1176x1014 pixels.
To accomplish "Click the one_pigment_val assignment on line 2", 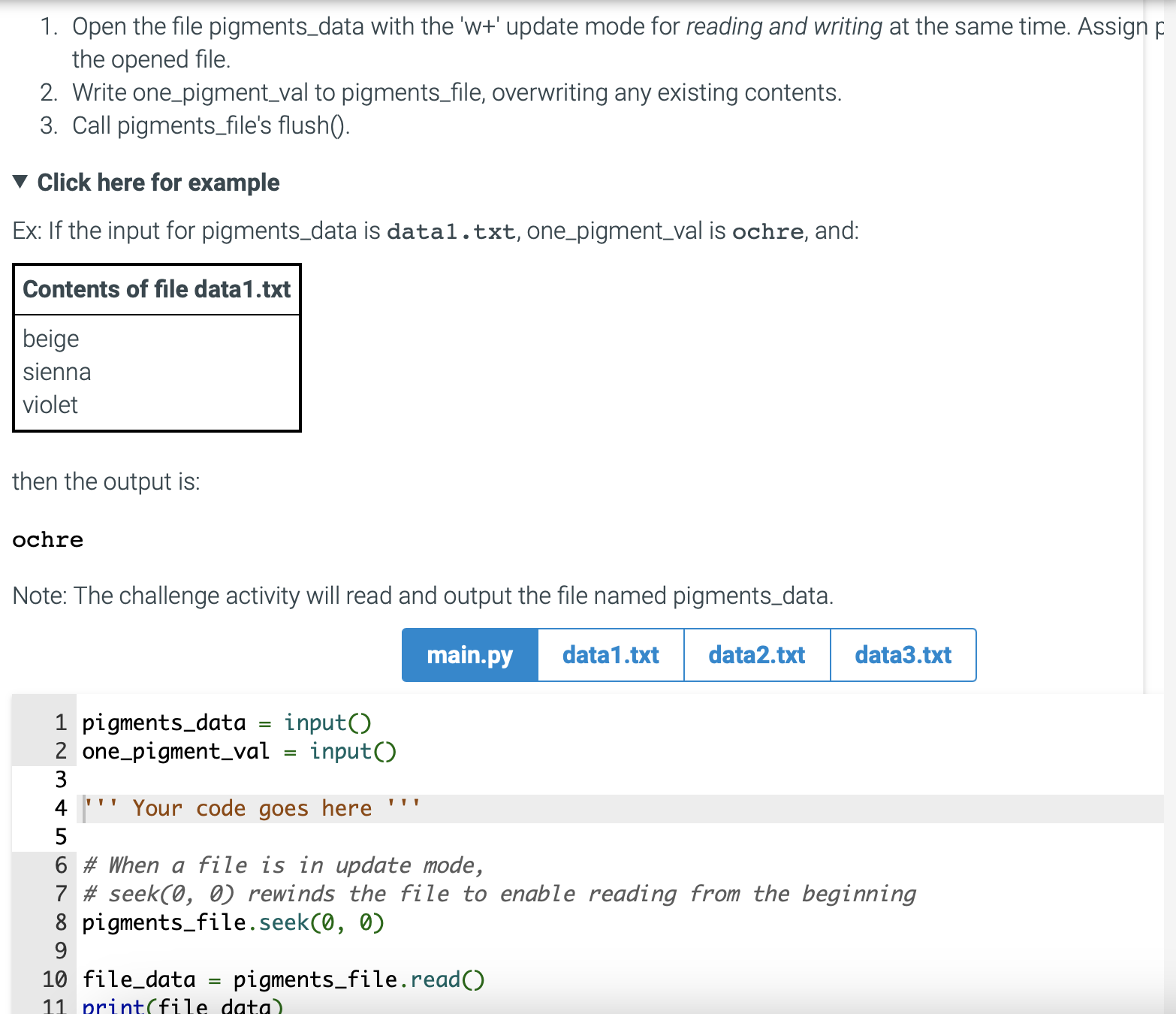I will [240, 751].
